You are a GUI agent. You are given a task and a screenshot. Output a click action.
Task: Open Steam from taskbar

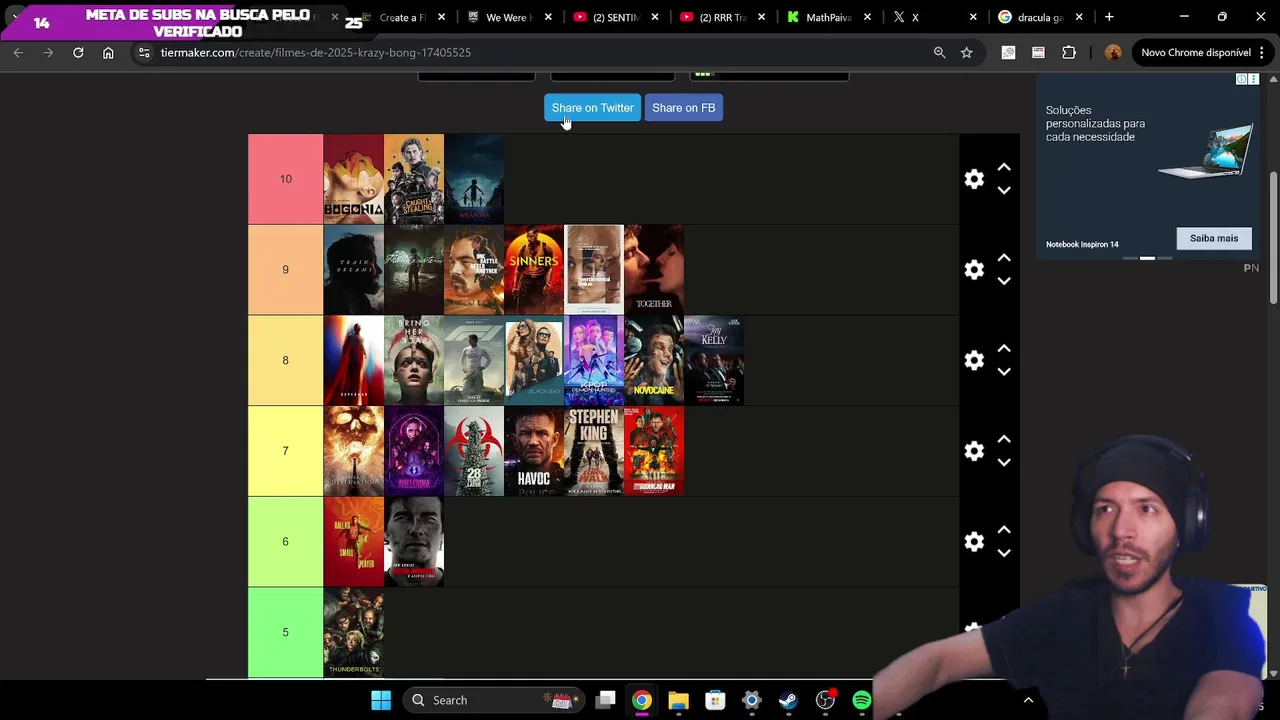click(788, 700)
